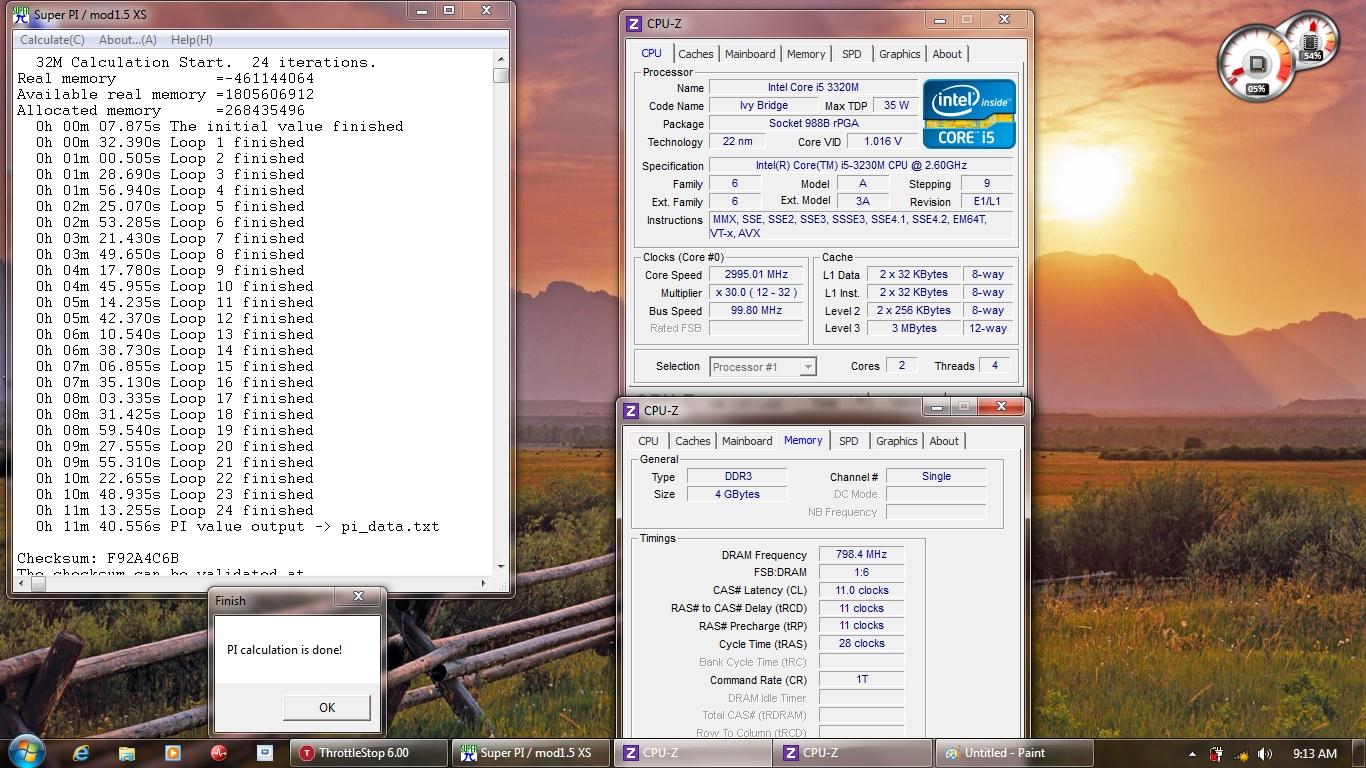Viewport: 1366px width, 768px height.
Task: Click the white window pinned taskbar icon
Action: pos(264,753)
